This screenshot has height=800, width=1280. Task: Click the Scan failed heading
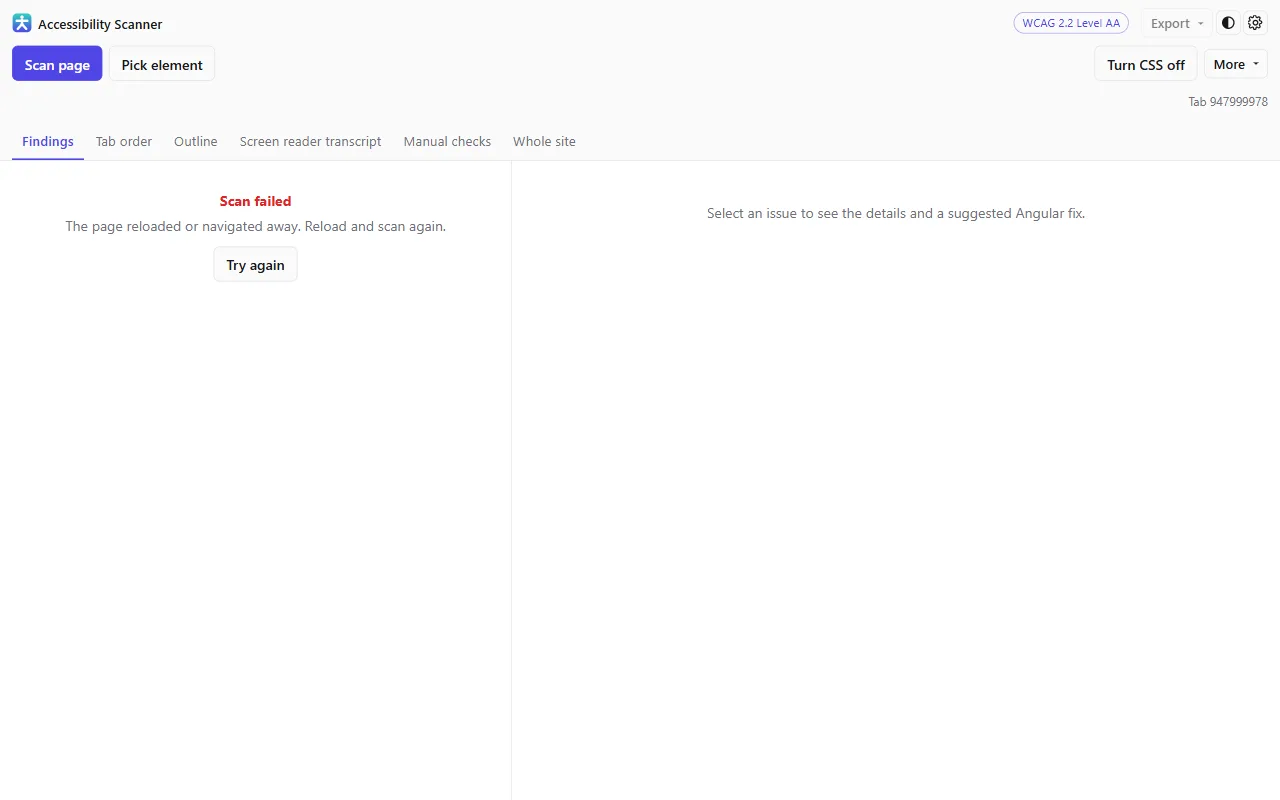click(255, 201)
